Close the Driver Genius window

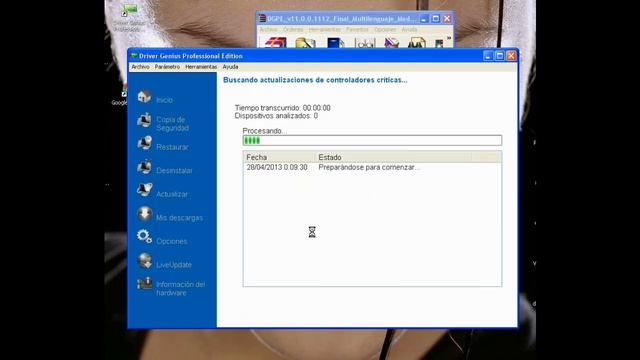coord(511,56)
